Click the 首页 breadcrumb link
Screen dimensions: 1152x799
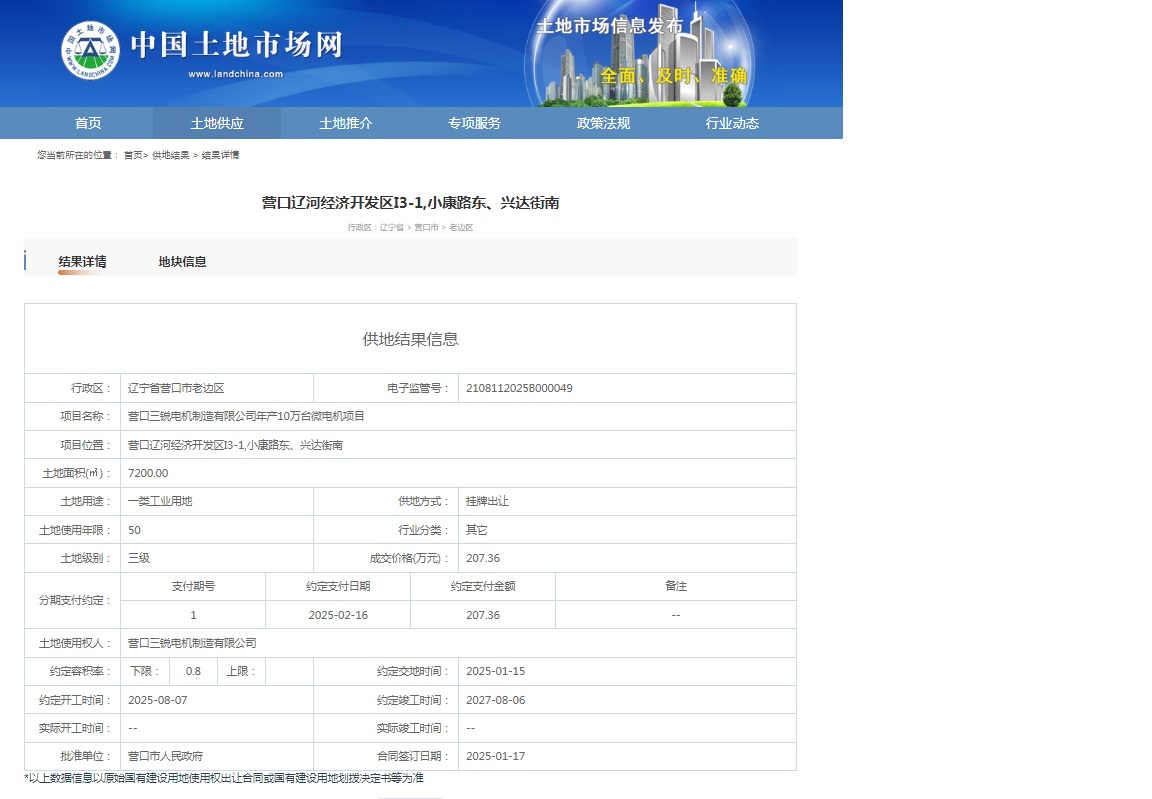pos(133,155)
